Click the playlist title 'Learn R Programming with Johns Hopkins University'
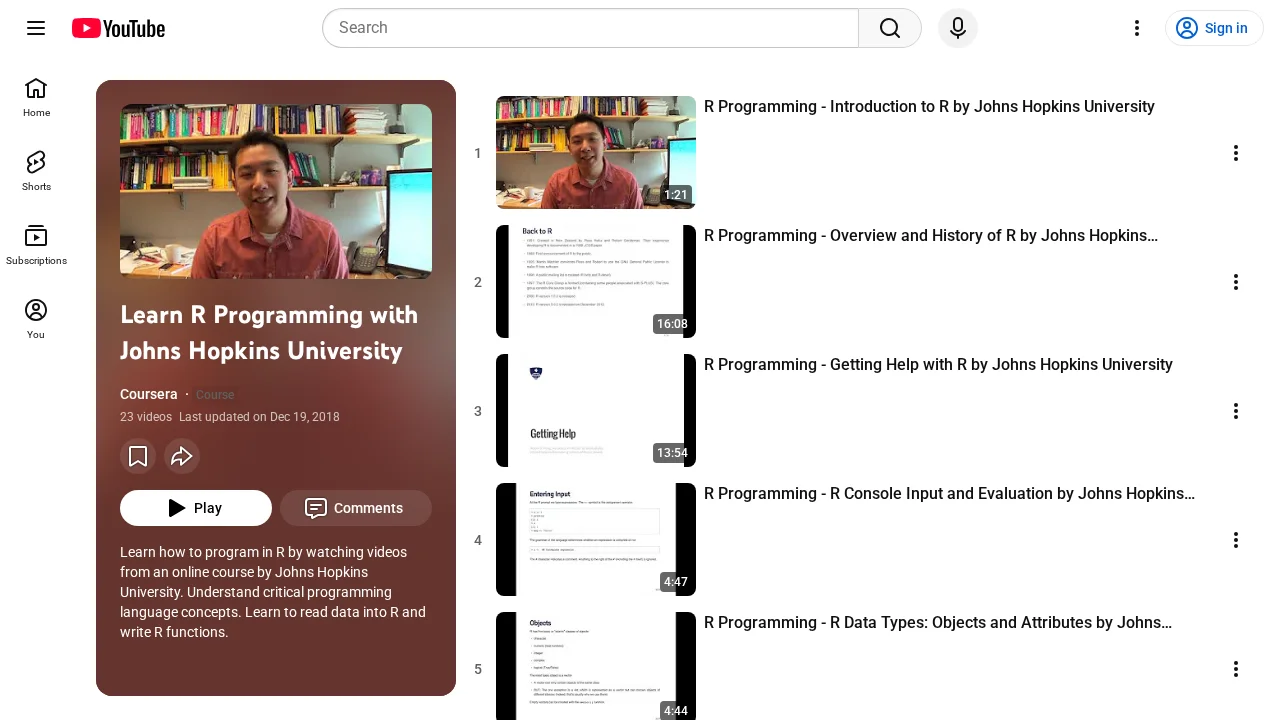This screenshot has width=1280, height=720. 269,333
